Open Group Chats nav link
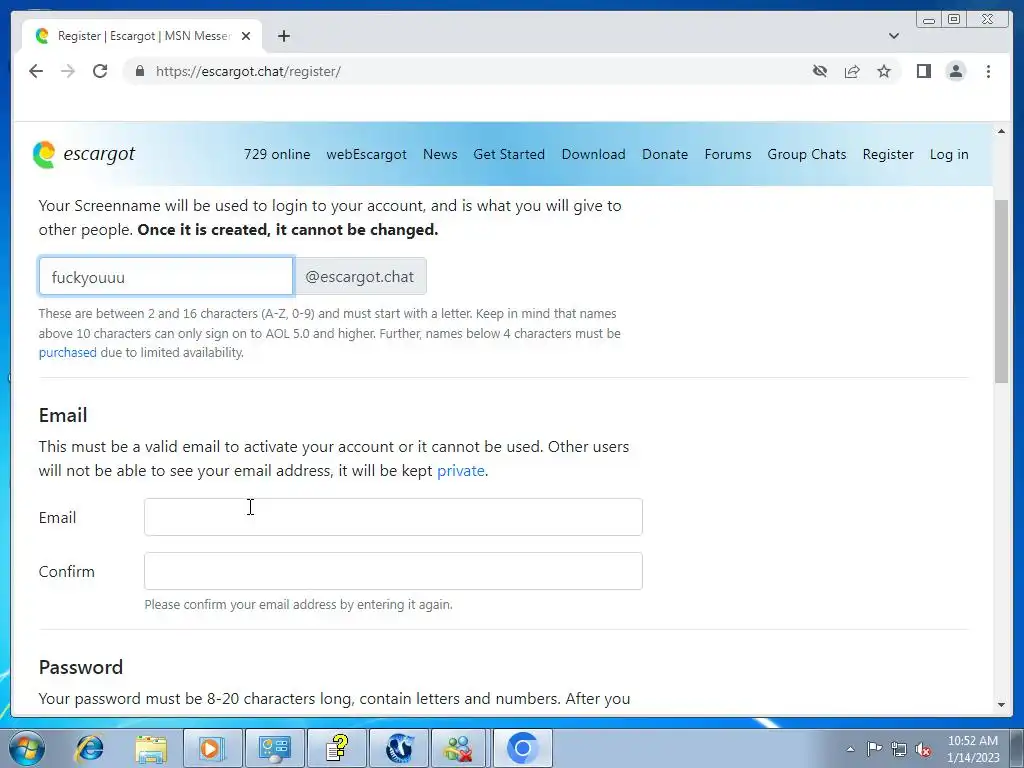This screenshot has width=1024, height=768. (807, 155)
